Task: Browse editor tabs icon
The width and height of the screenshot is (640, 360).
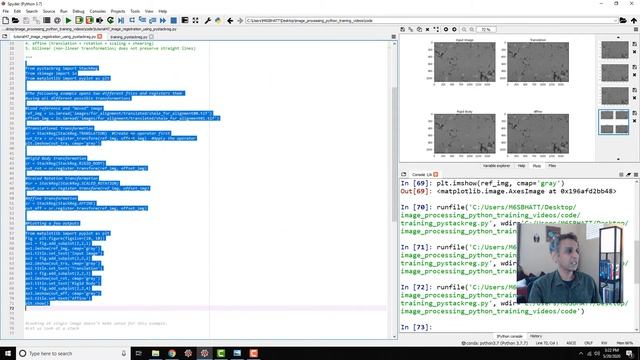Action: (x=4, y=37)
